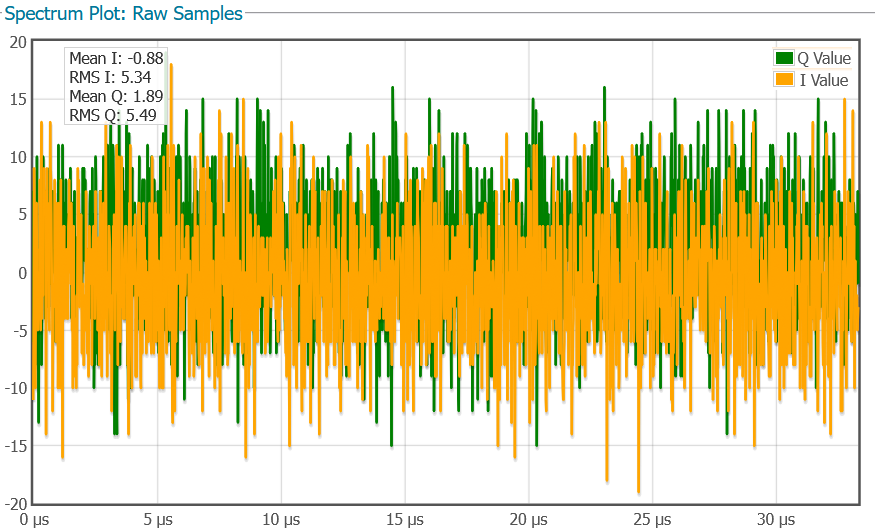Click the '0 µs' x-axis label
Screen dimensions: 875x531
point(34,519)
